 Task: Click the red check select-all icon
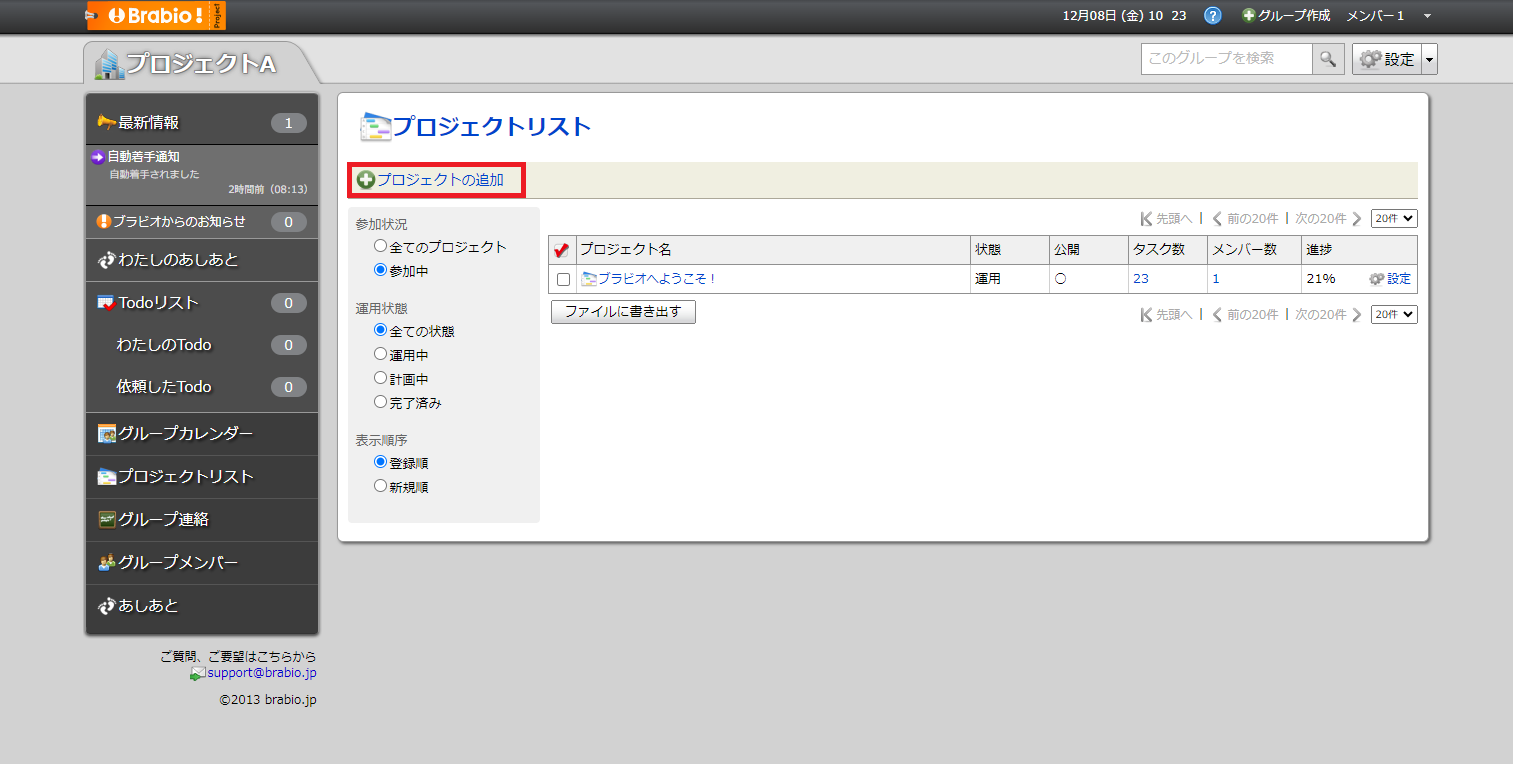(x=562, y=250)
